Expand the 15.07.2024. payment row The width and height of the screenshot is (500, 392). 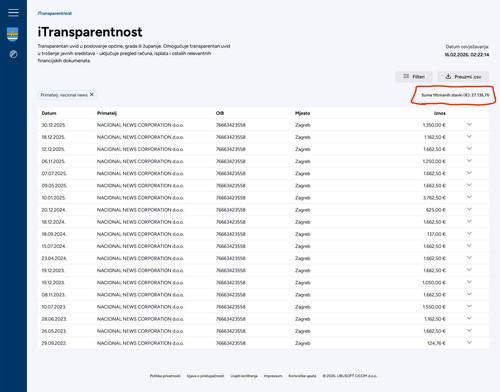point(469,246)
